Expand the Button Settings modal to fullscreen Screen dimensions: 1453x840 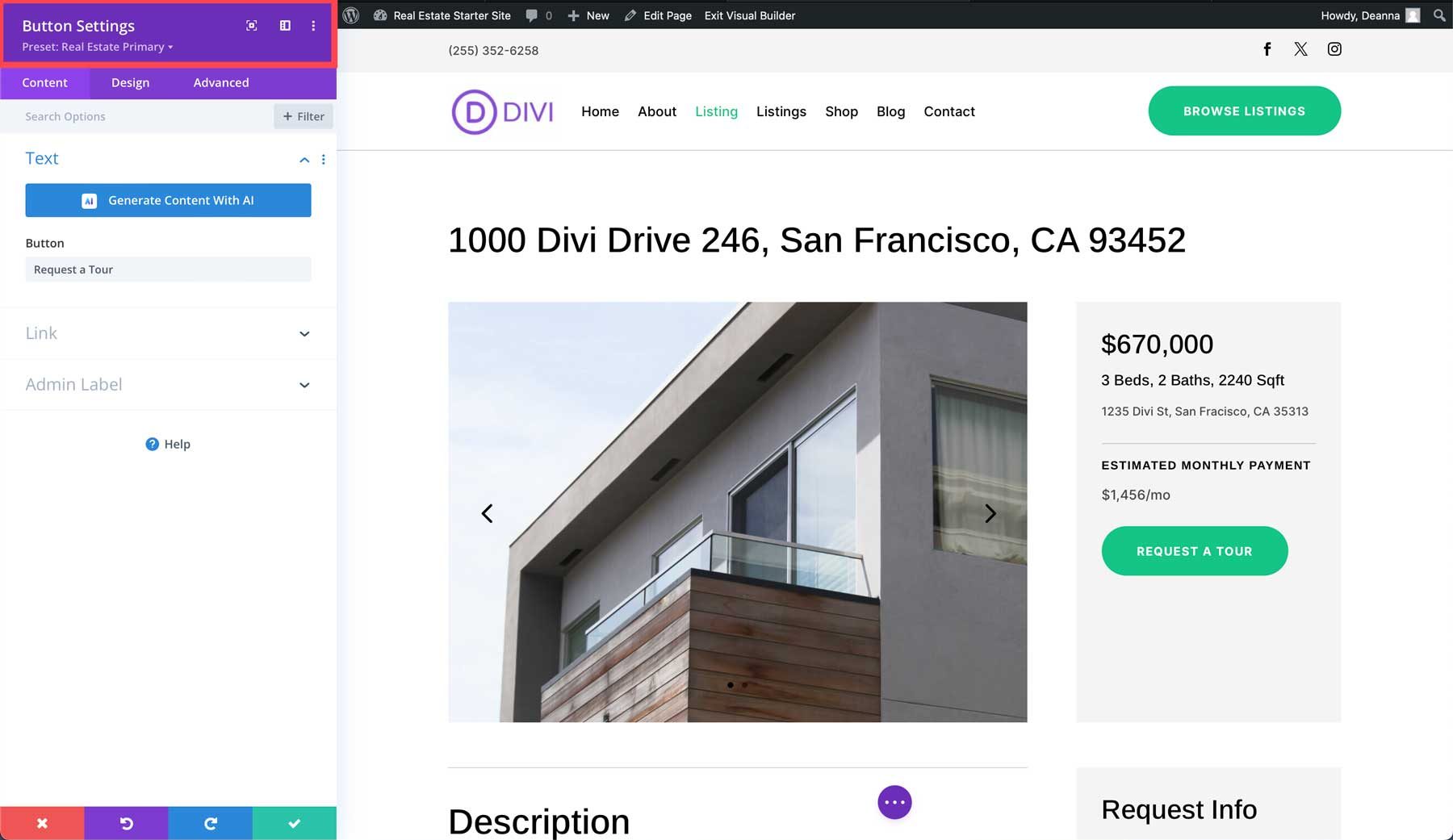point(251,25)
